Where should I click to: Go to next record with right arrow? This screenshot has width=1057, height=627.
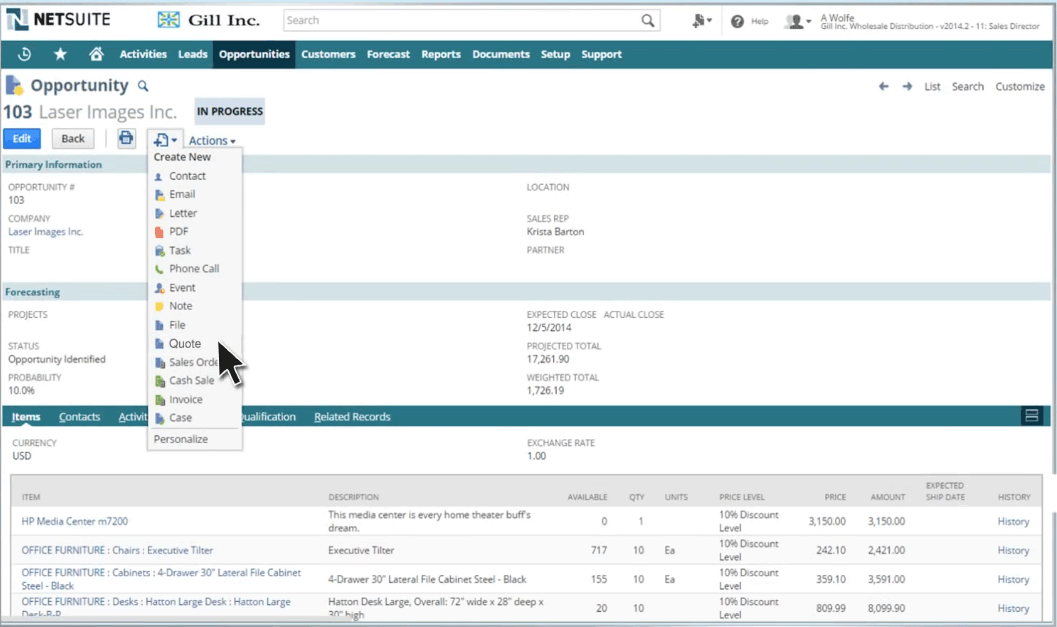tap(907, 87)
